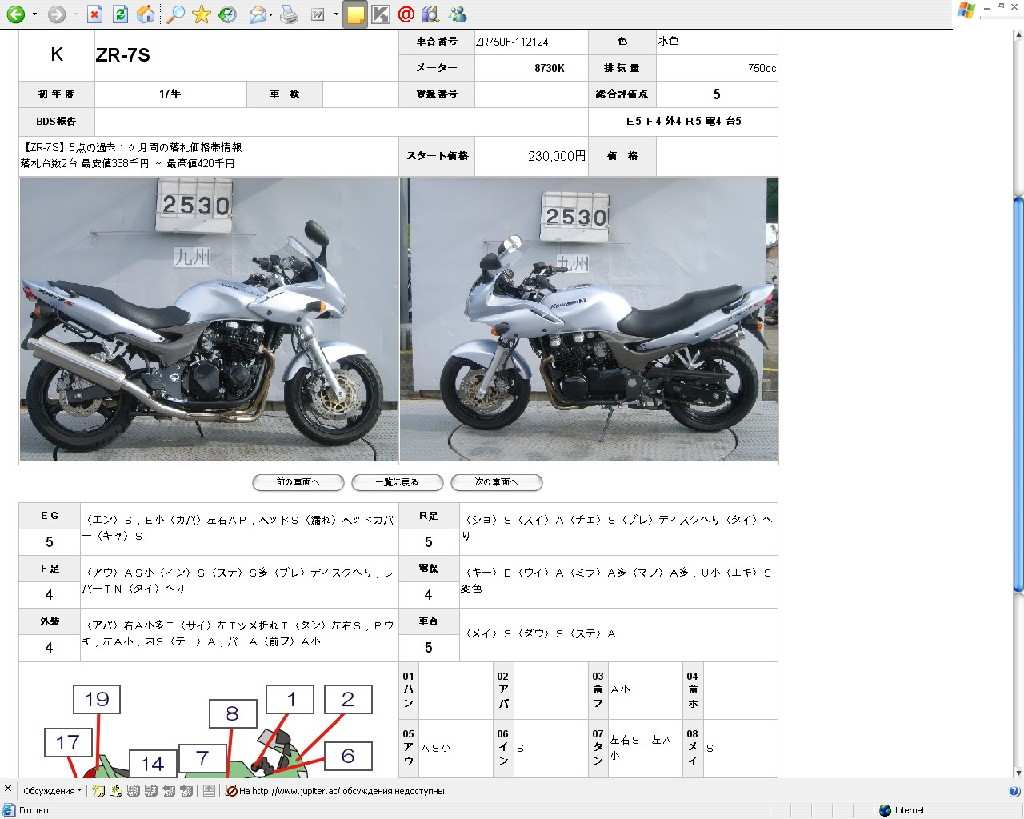Screen dimensions: 1024x819
Task: Click the previous vehicle button below photos
Action: (298, 482)
